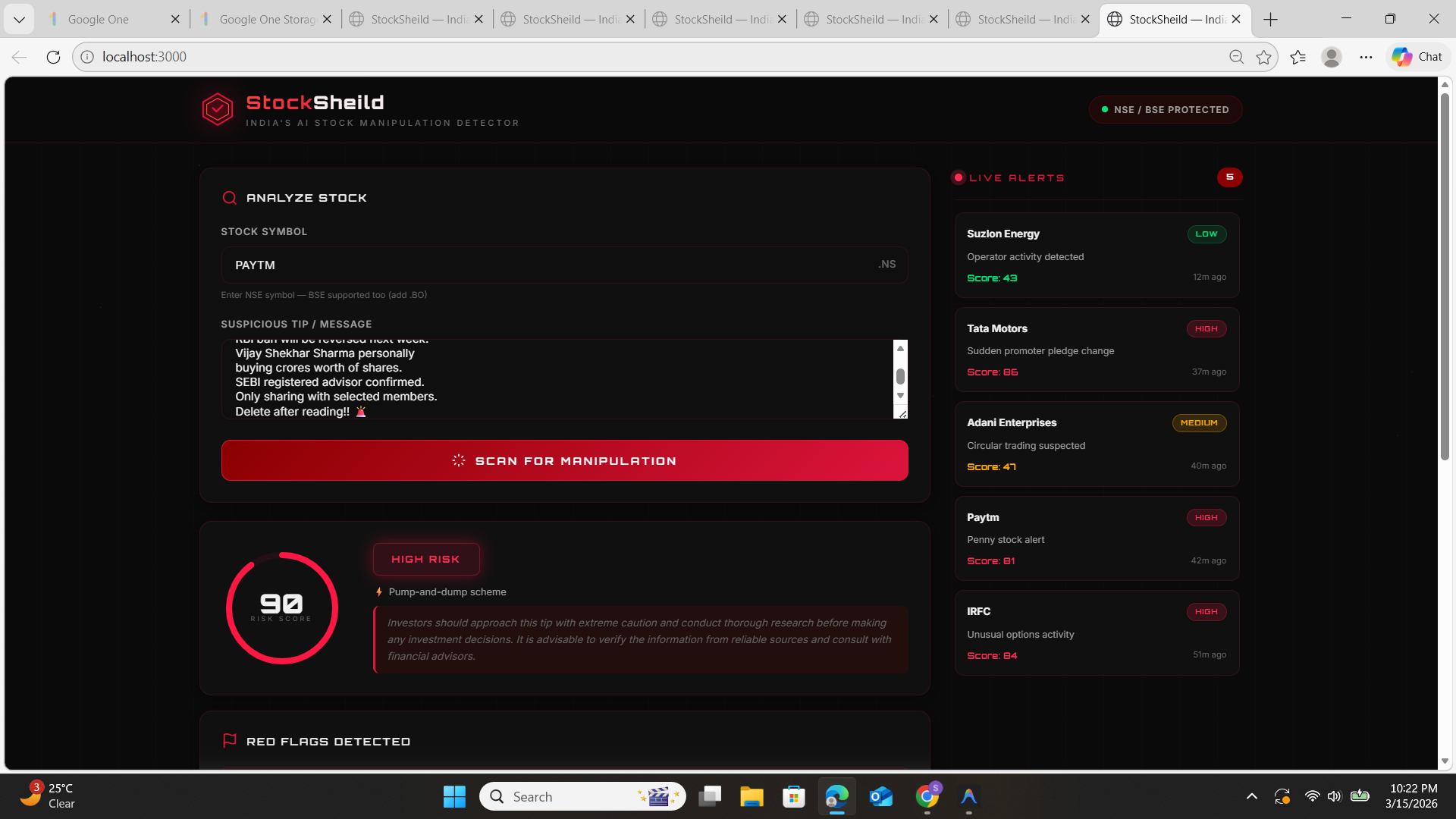Viewport: 1456px width, 819px height.
Task: Show hidden icons in system tray
Action: point(1252,796)
